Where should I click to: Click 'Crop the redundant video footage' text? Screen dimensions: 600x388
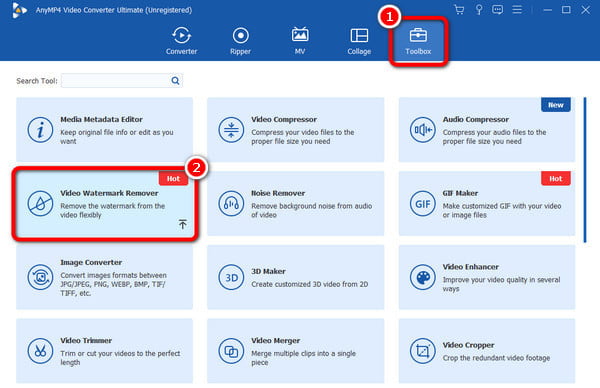coord(496,358)
